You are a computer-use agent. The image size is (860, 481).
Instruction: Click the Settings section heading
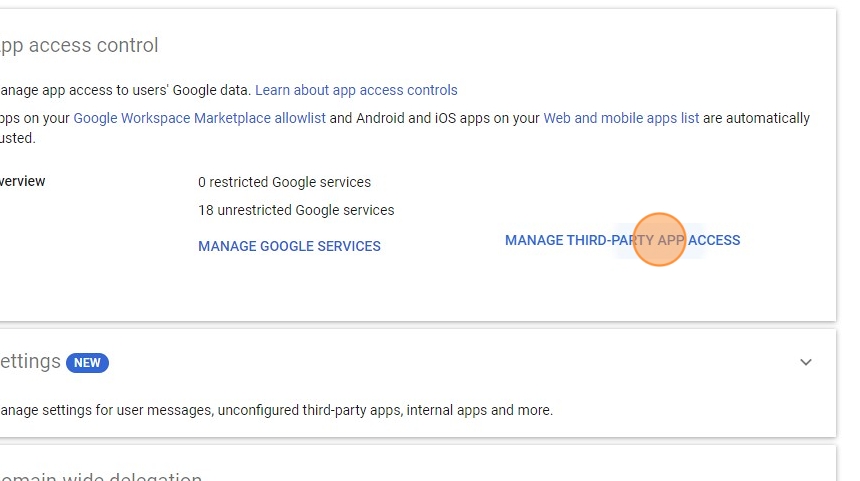click(x=30, y=361)
